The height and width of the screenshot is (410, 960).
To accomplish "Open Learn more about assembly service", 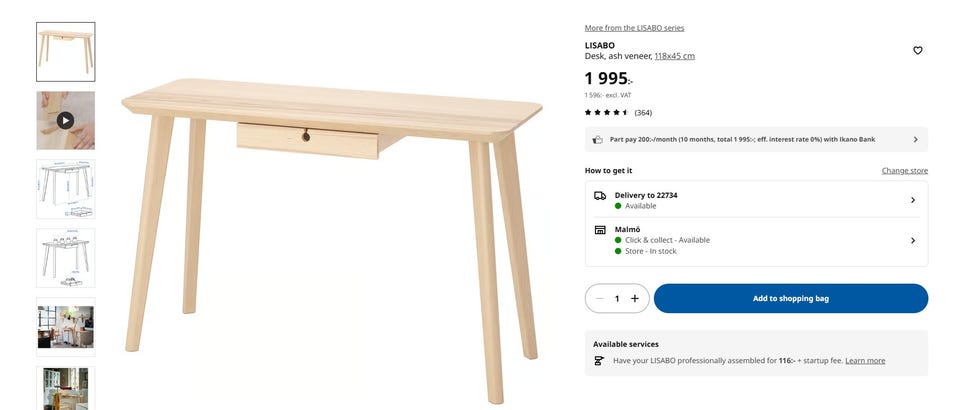I will coord(865,361).
